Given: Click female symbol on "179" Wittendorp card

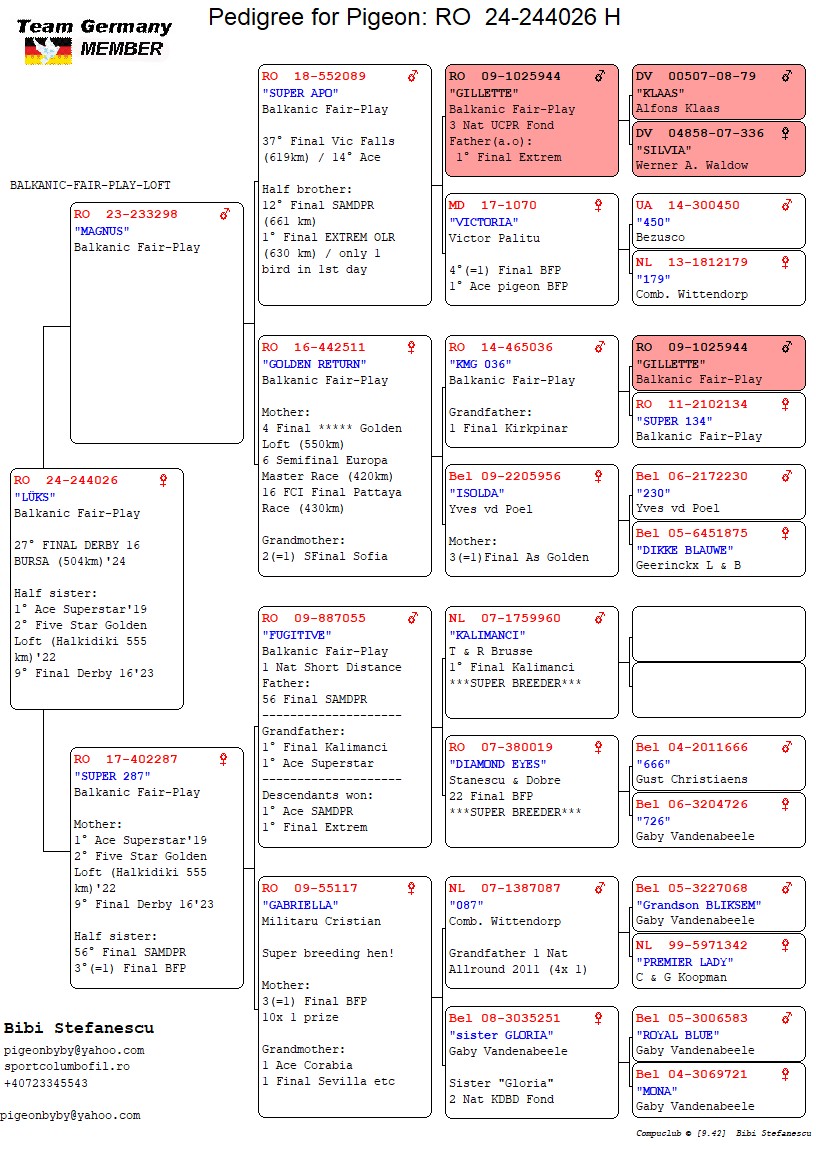Looking at the screenshot, I should pos(785,262).
